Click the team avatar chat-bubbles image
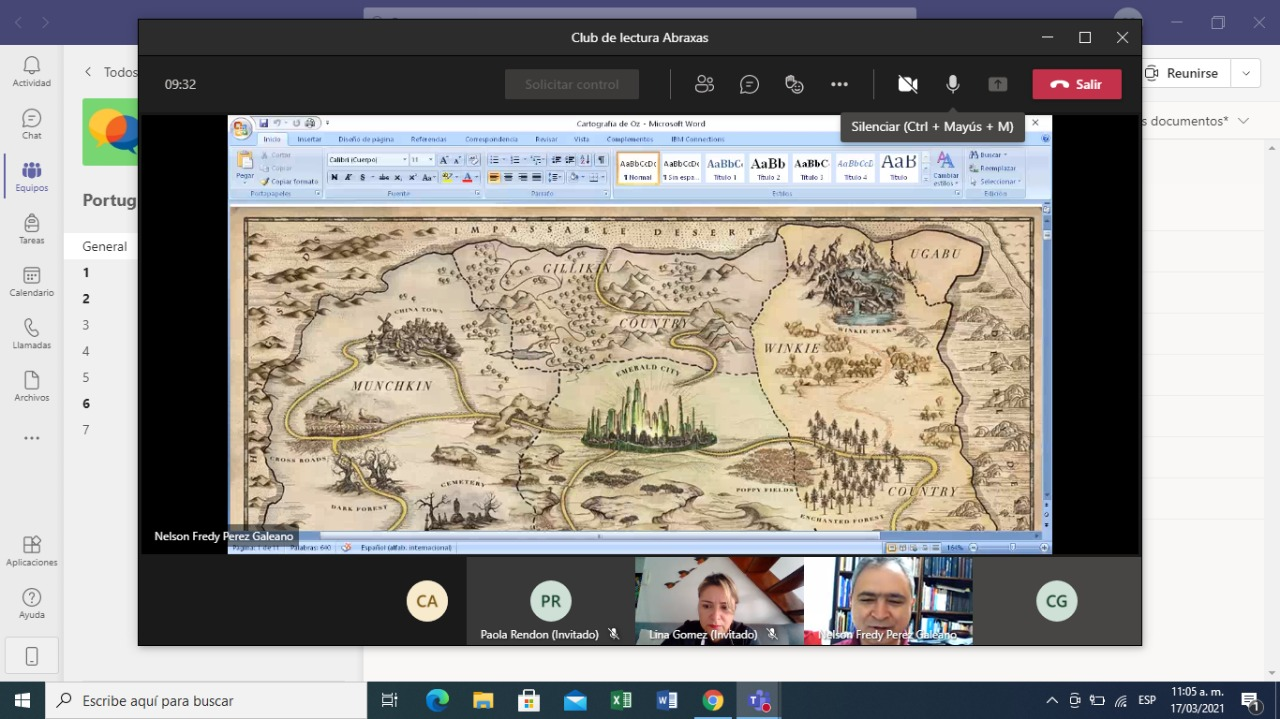Viewport: 1280px width, 719px height. coord(110,131)
